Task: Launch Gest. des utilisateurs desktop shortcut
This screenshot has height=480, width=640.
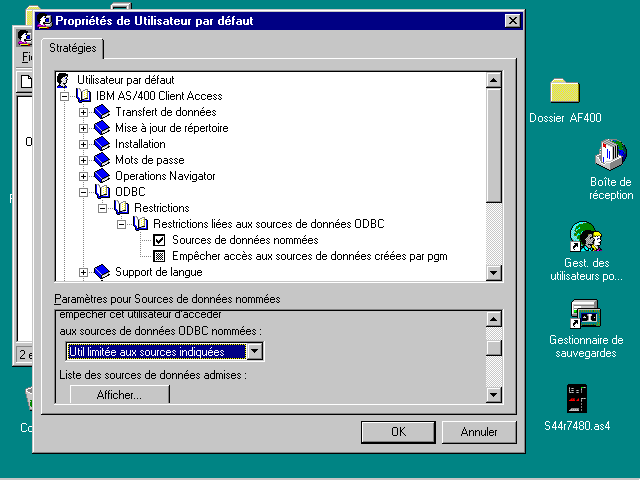Action: 584,239
